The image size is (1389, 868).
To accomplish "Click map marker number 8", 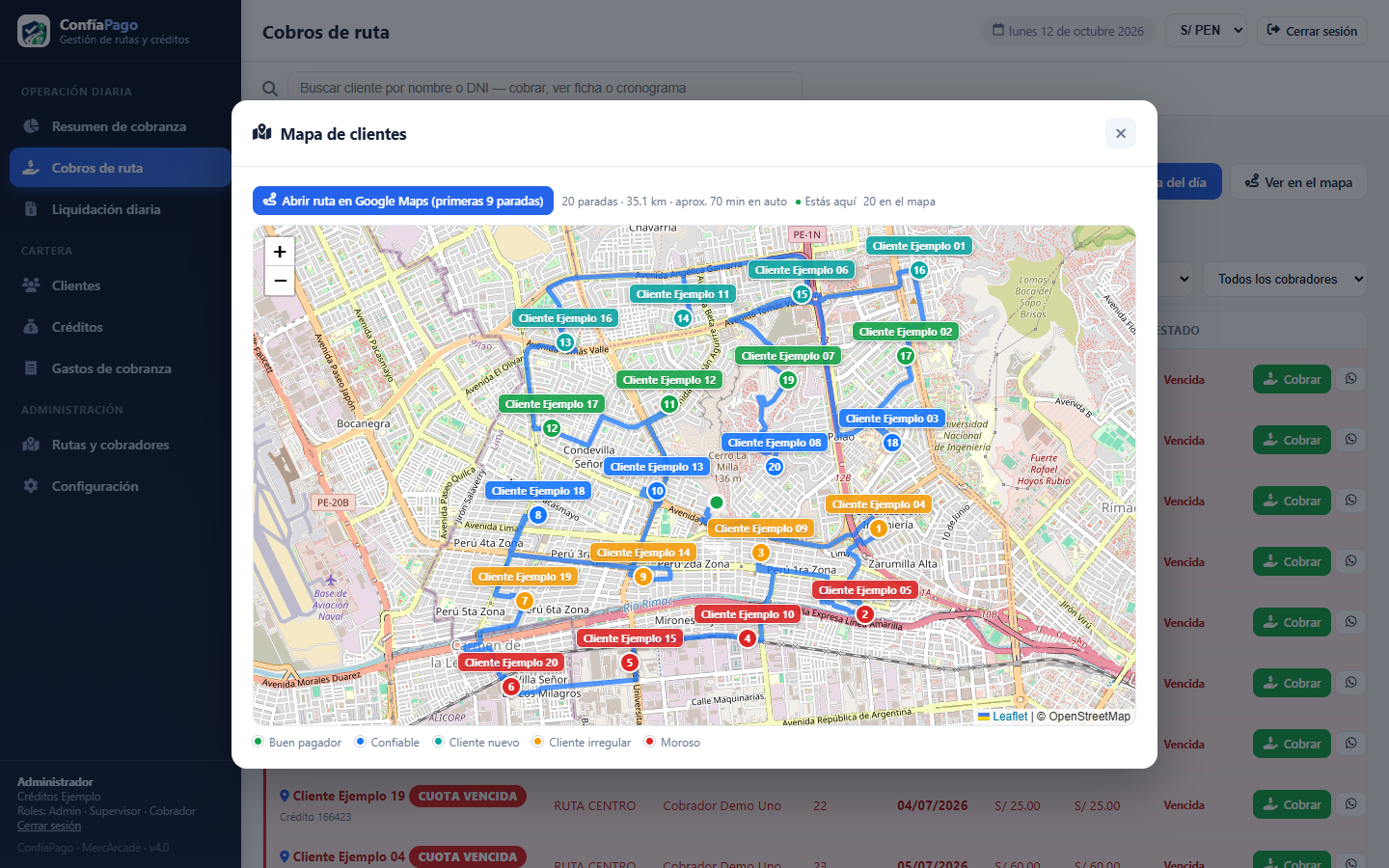I will (x=538, y=515).
